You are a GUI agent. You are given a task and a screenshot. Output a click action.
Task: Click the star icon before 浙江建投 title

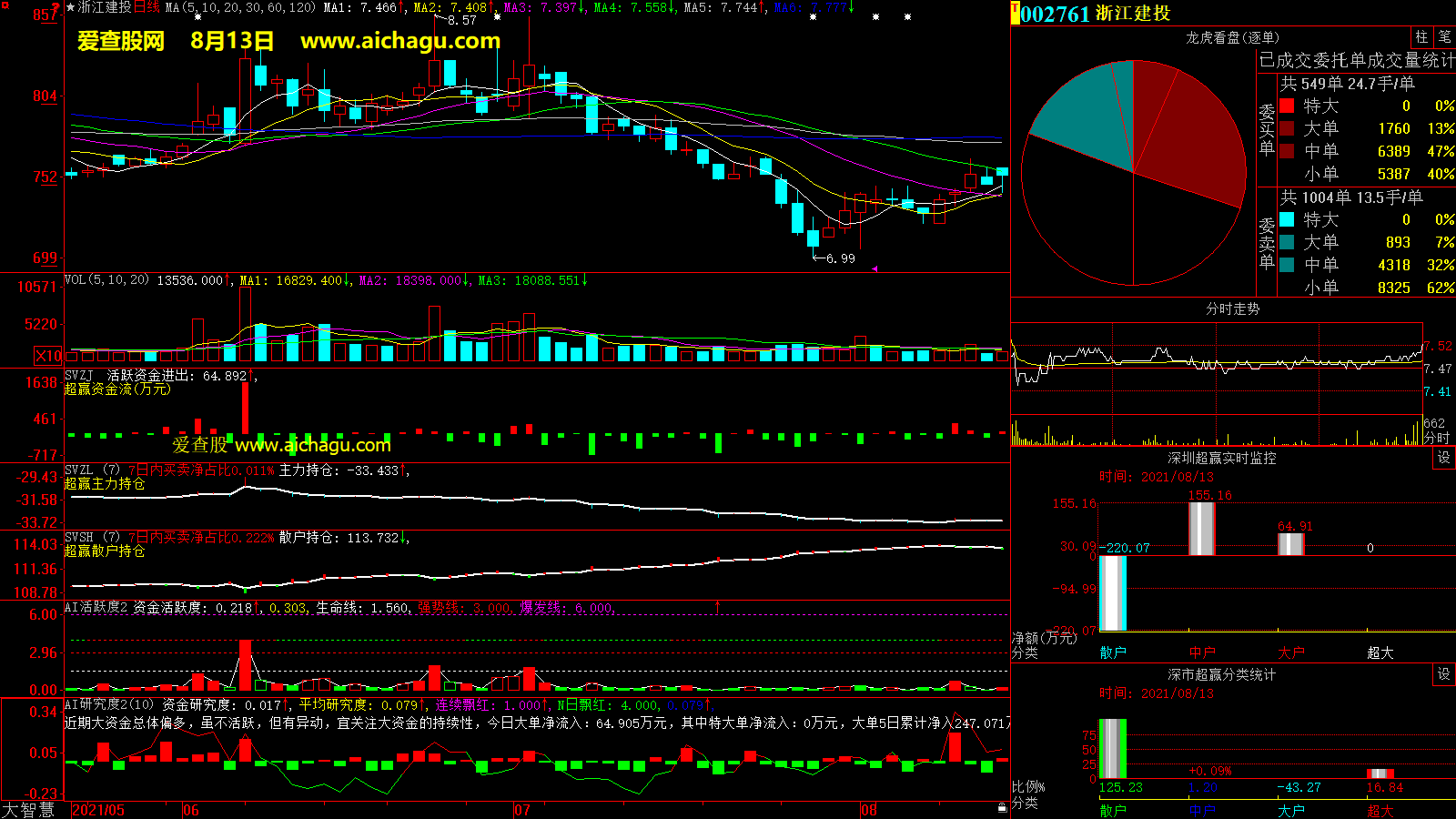[71, 8]
